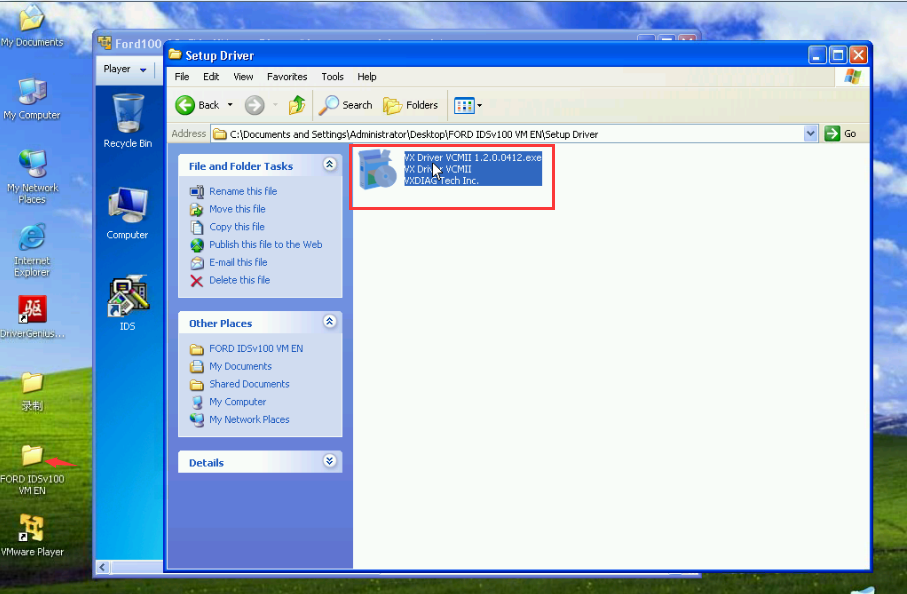Click the greyed-out Forward arrow button
The height and width of the screenshot is (594, 907).
point(255,105)
